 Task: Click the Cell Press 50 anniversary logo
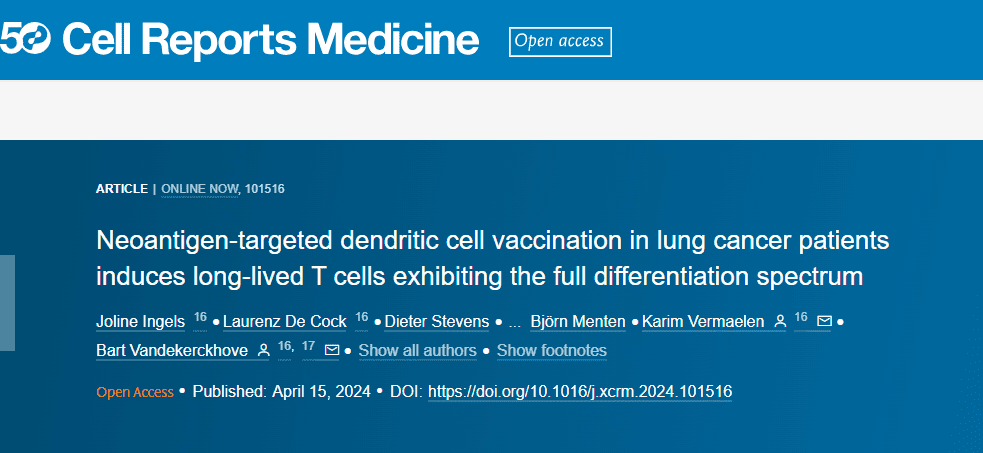click(26, 40)
